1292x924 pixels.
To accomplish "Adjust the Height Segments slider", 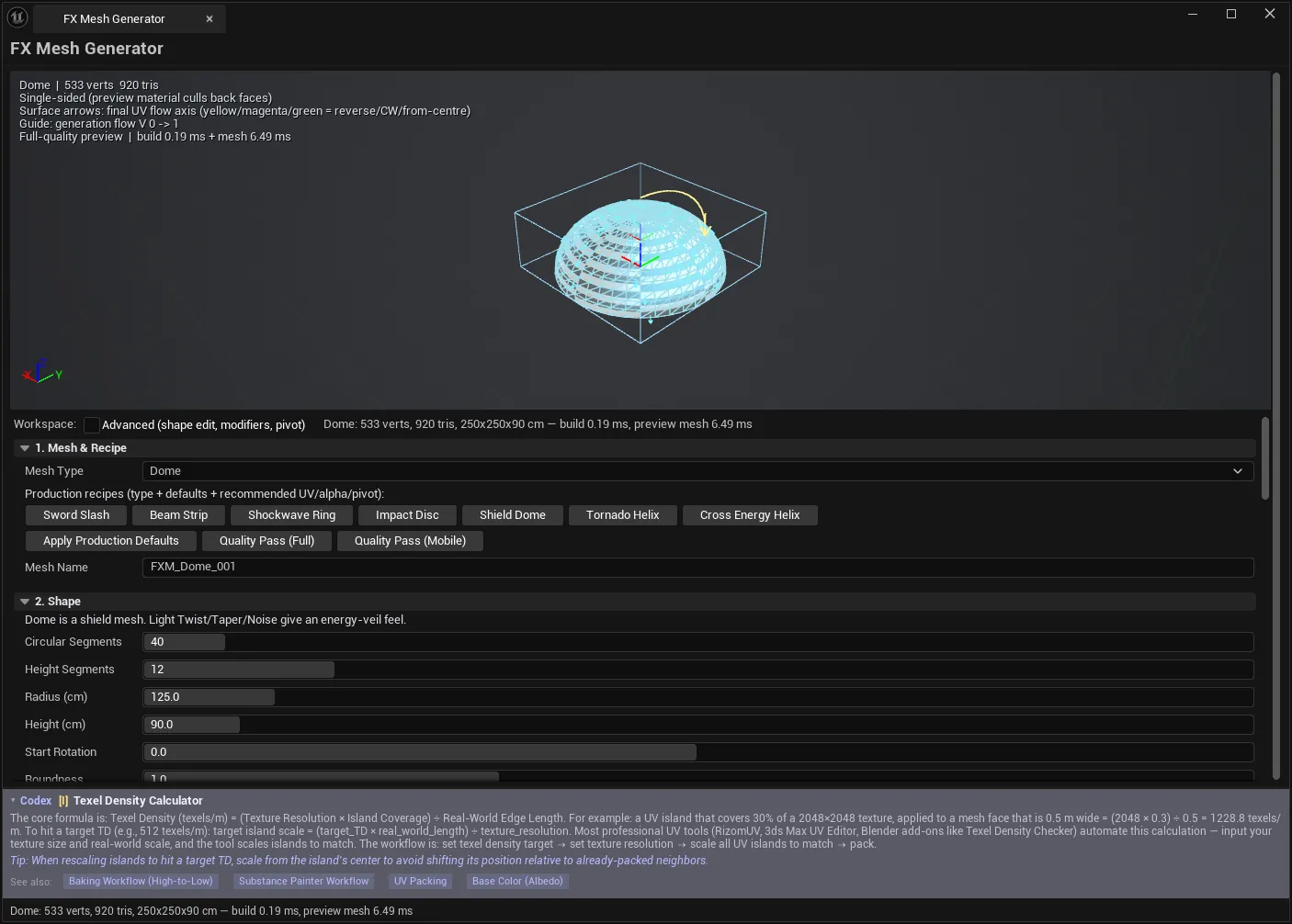I will pos(697,670).
